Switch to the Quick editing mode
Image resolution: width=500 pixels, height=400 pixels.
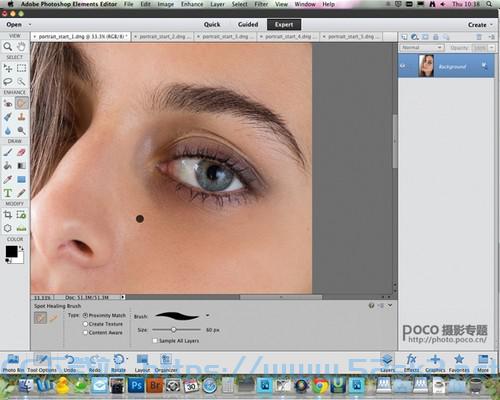point(212,24)
